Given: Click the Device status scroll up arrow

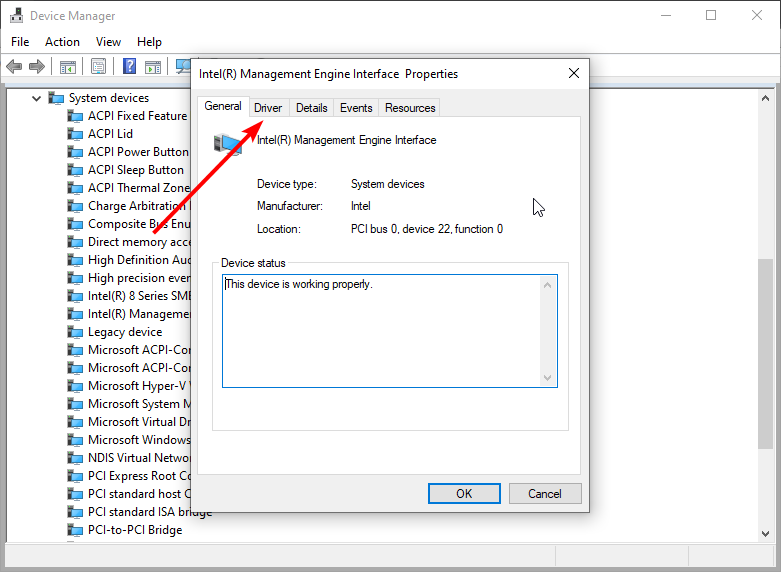Looking at the screenshot, I should pyautogui.click(x=547, y=285).
